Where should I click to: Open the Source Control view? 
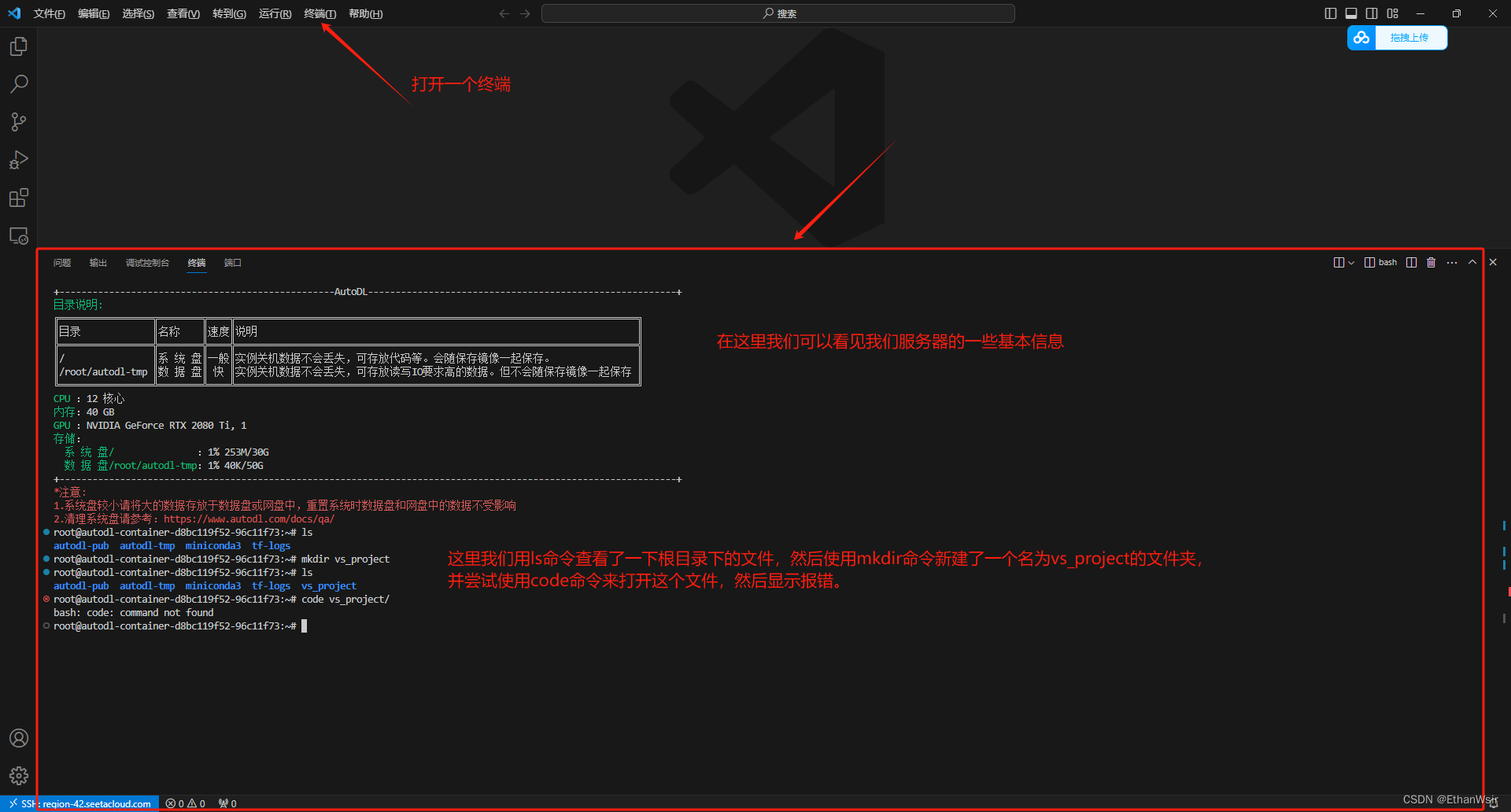click(19, 122)
